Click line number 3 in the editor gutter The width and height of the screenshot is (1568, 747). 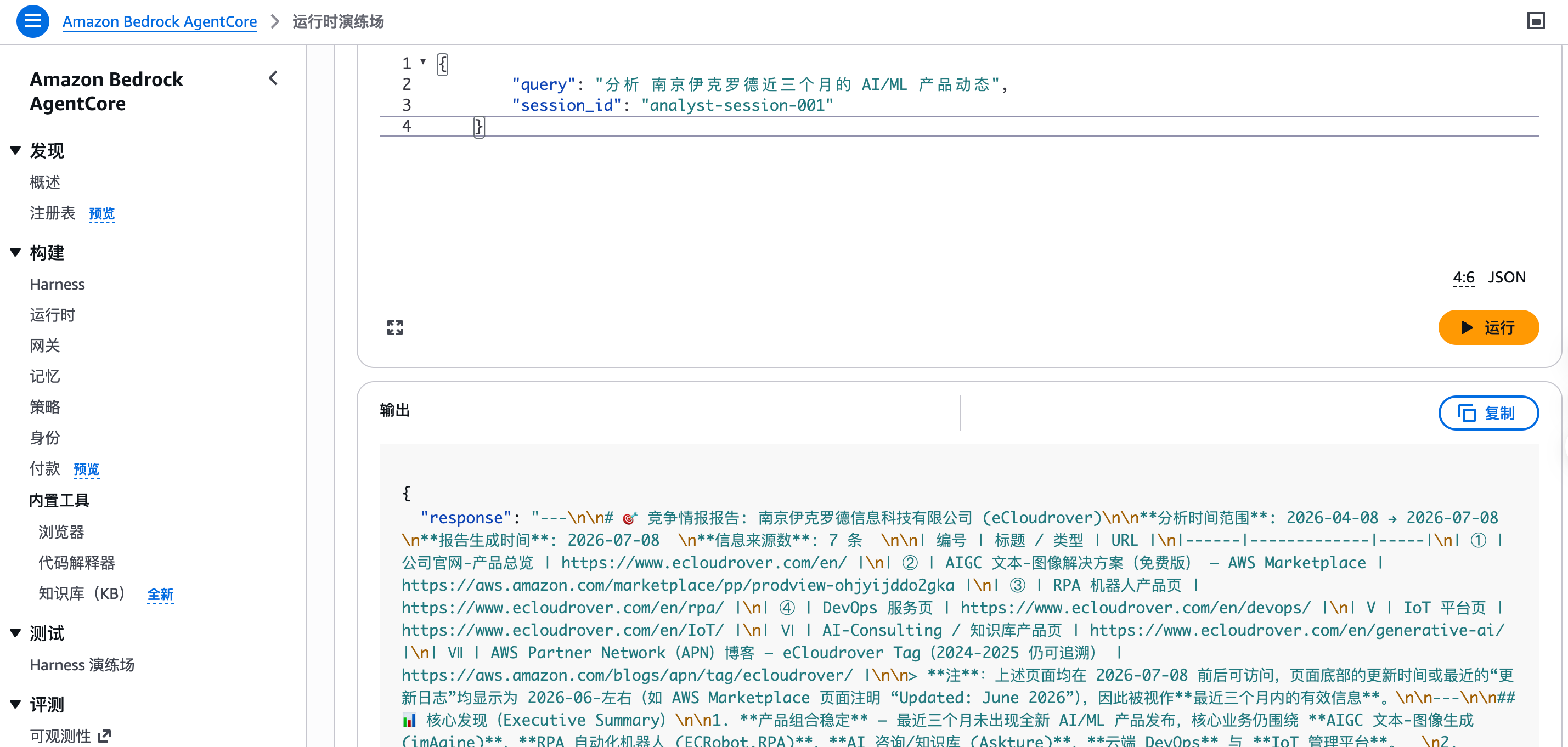coord(407,105)
